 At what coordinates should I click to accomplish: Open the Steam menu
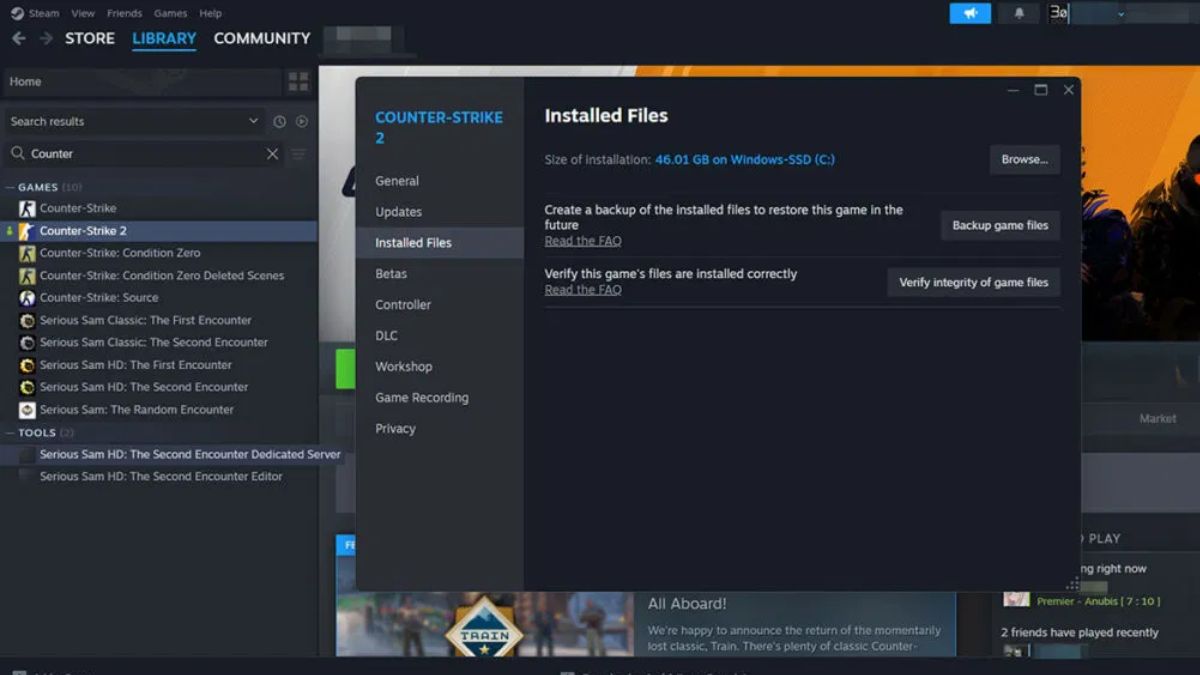pyautogui.click(x=44, y=13)
